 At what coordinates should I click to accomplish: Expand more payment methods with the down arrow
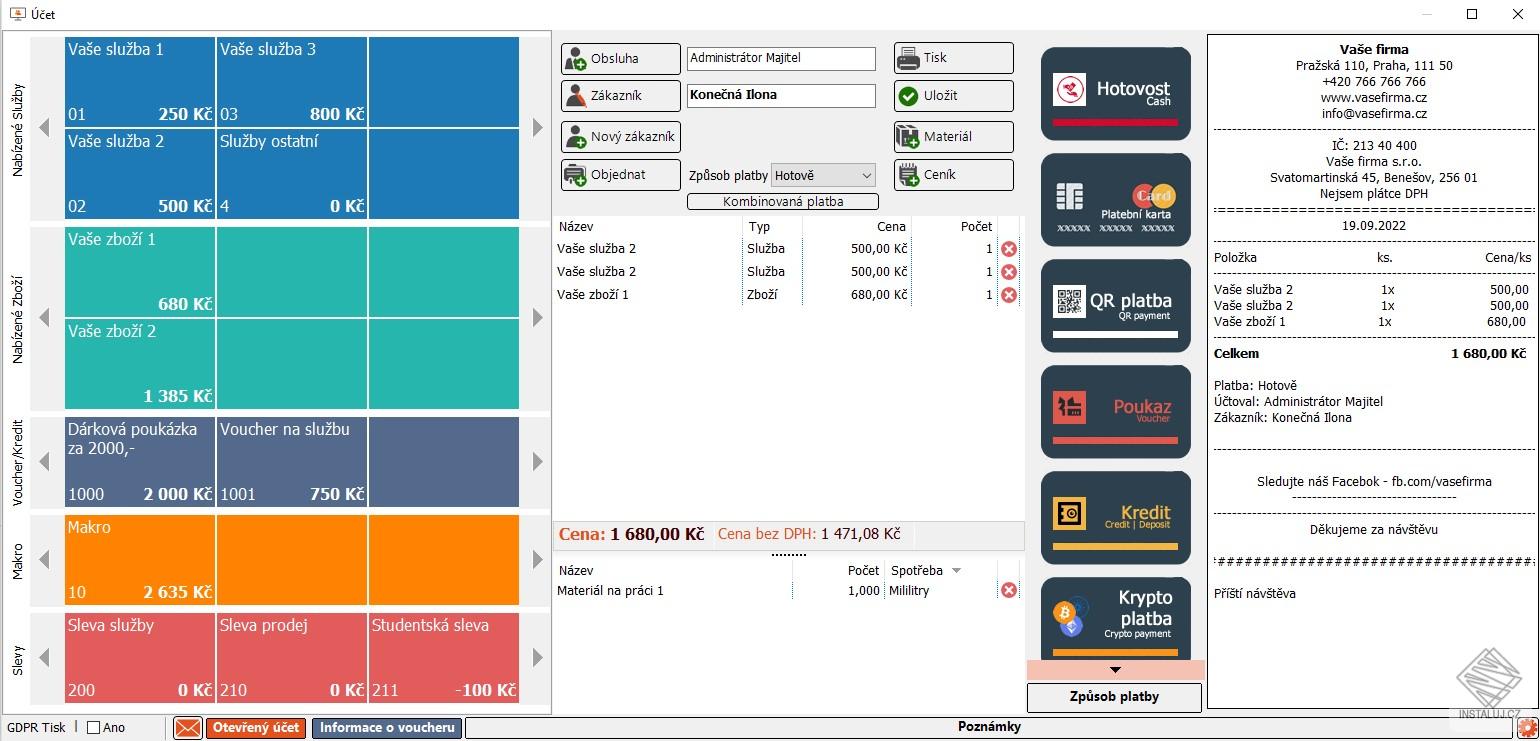tap(1116, 670)
